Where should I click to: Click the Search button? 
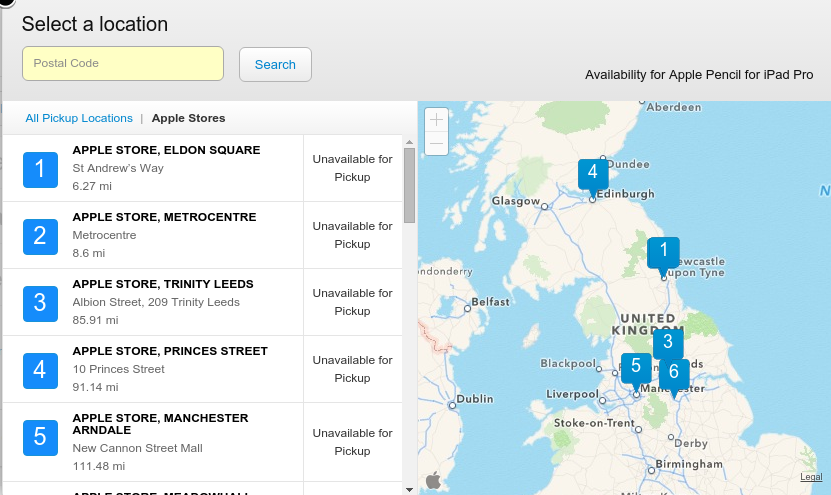tap(275, 65)
